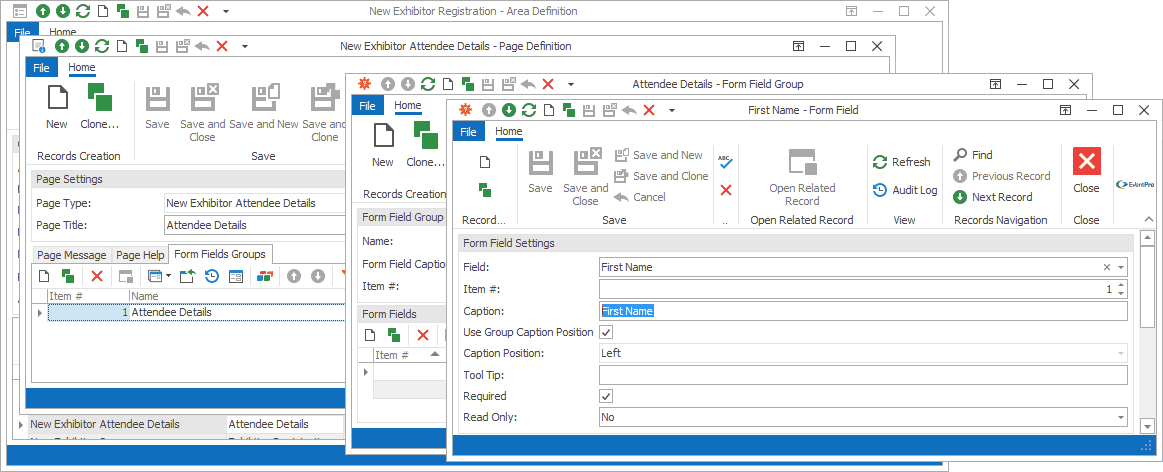
Task: Click Clone icon in Form Field Group ribbon
Action: point(426,136)
